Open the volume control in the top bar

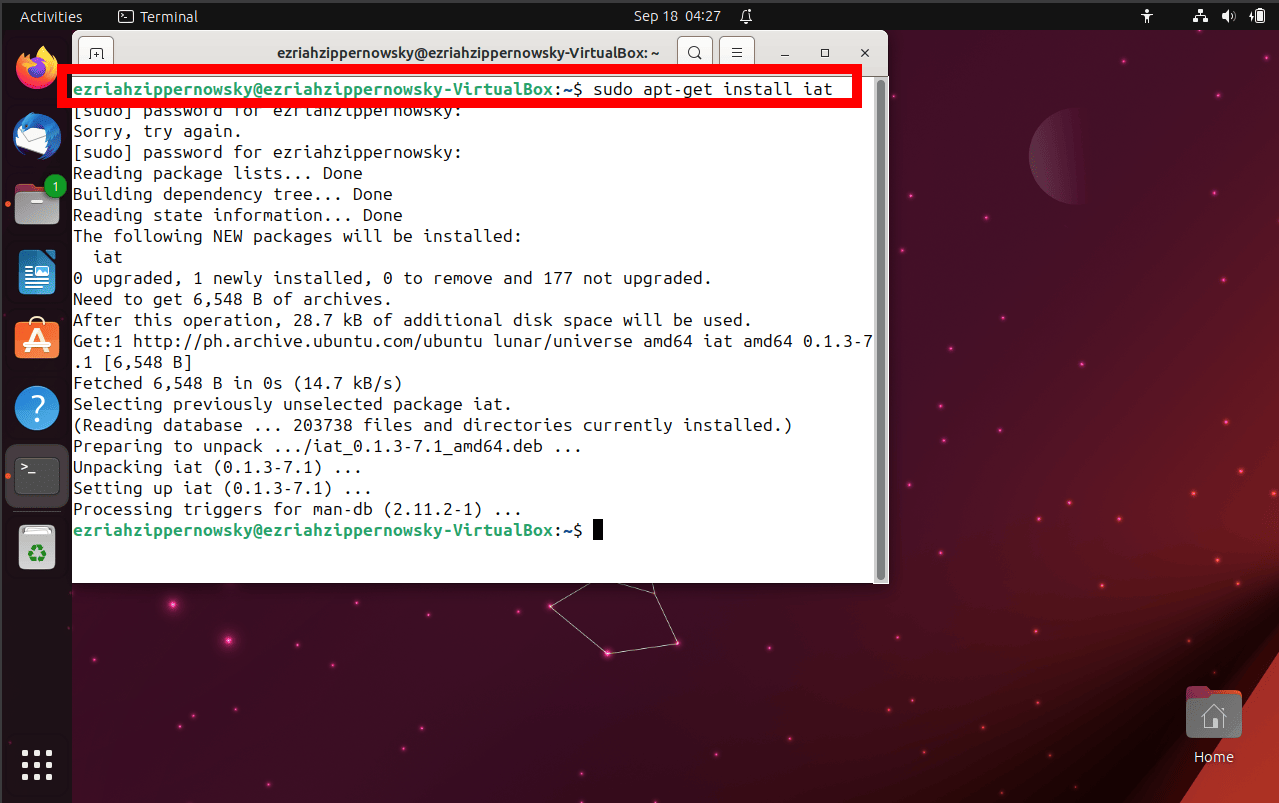(1229, 16)
